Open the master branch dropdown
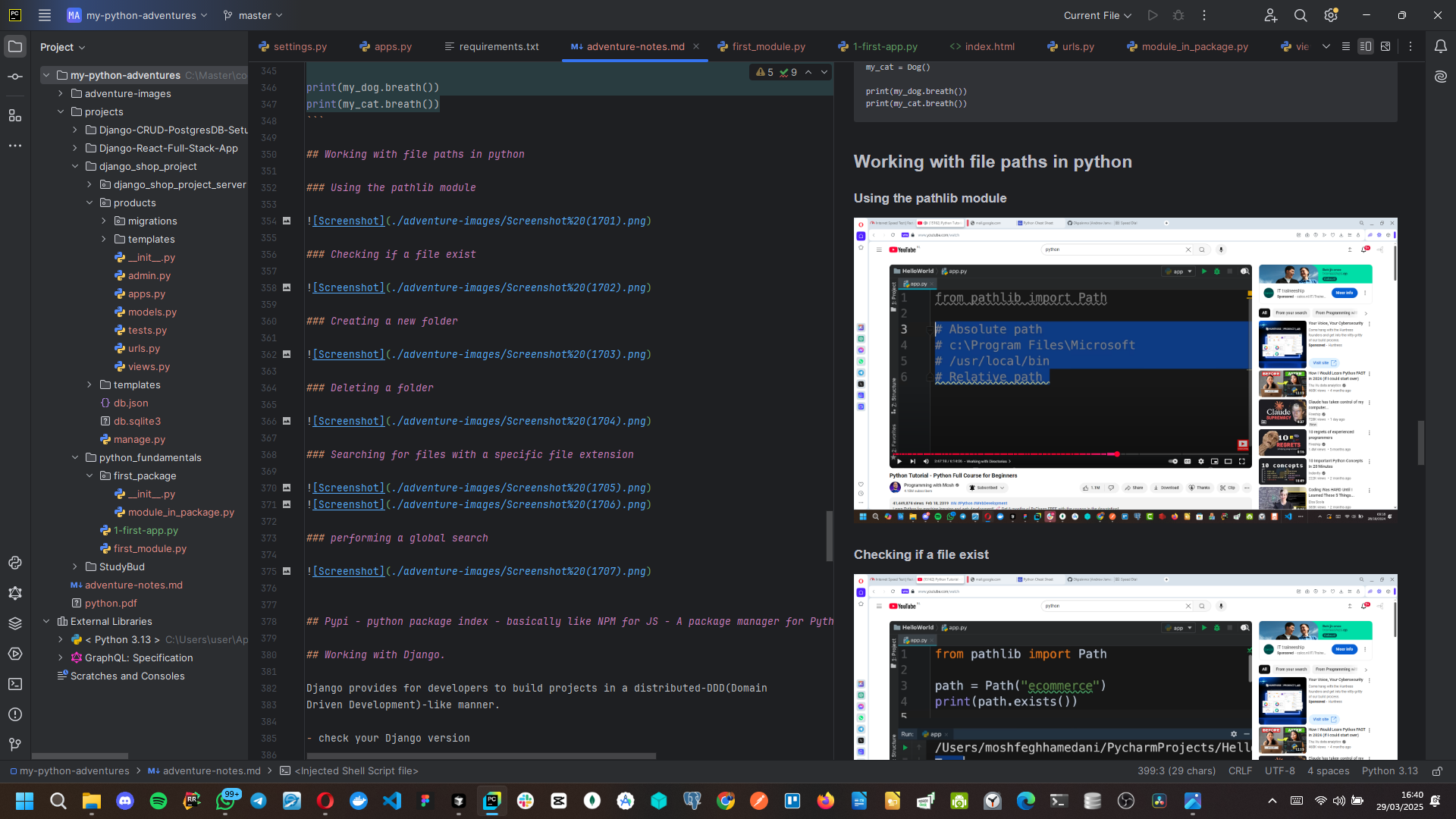1456x819 pixels. pyautogui.click(x=253, y=15)
